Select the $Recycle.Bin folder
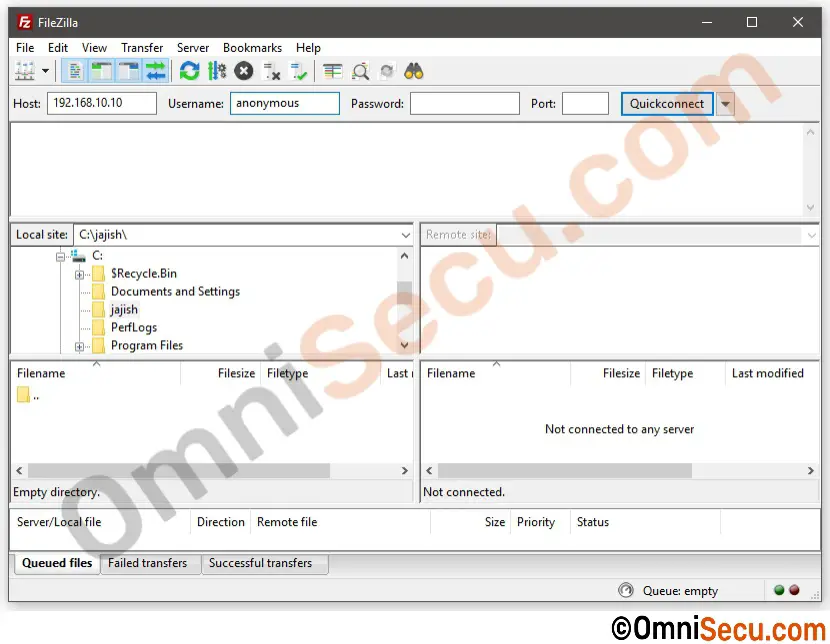 (144, 274)
